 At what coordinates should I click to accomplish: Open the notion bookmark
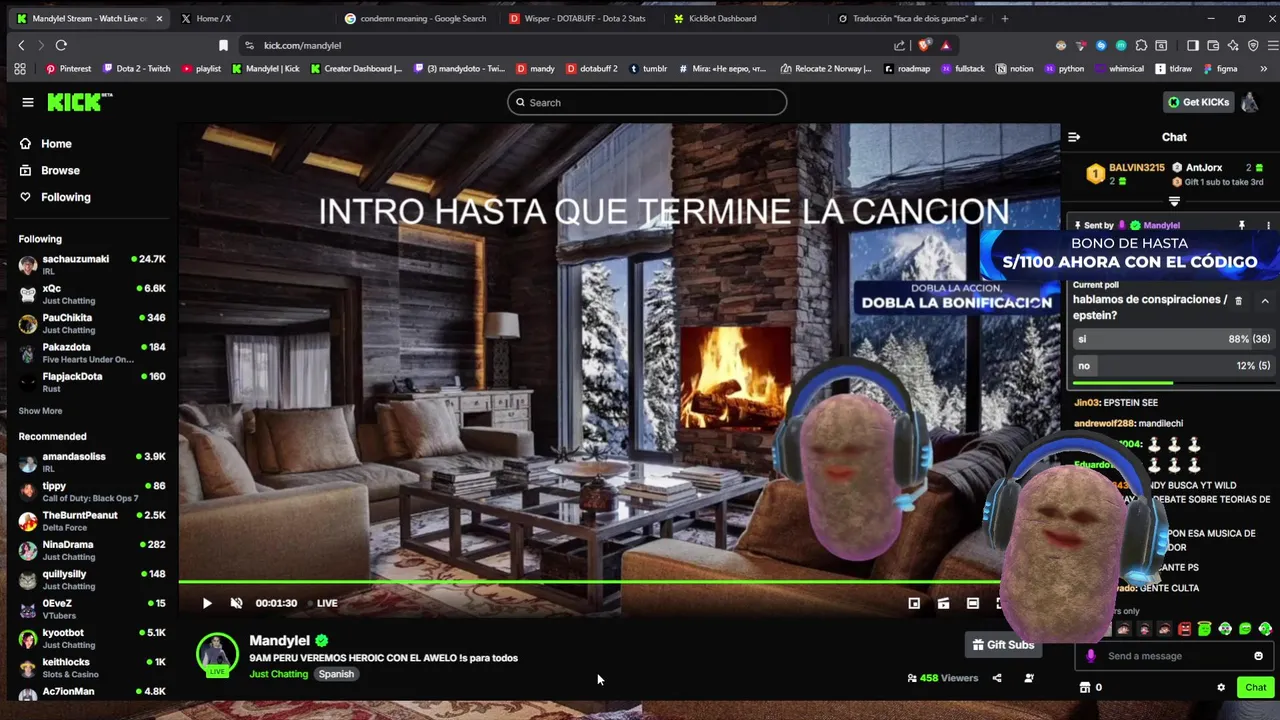tap(1014, 69)
